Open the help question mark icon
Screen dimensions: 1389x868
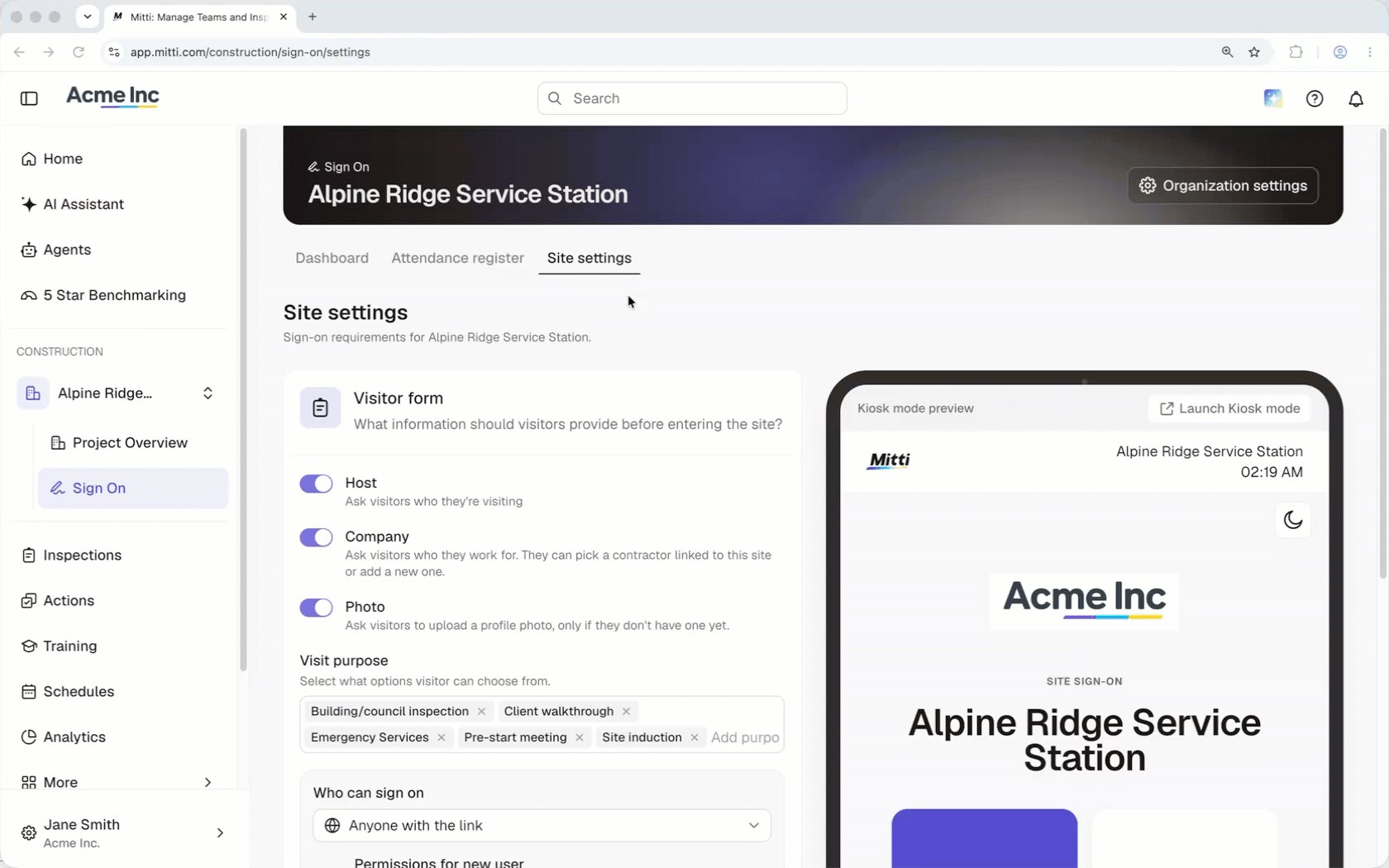click(1315, 98)
